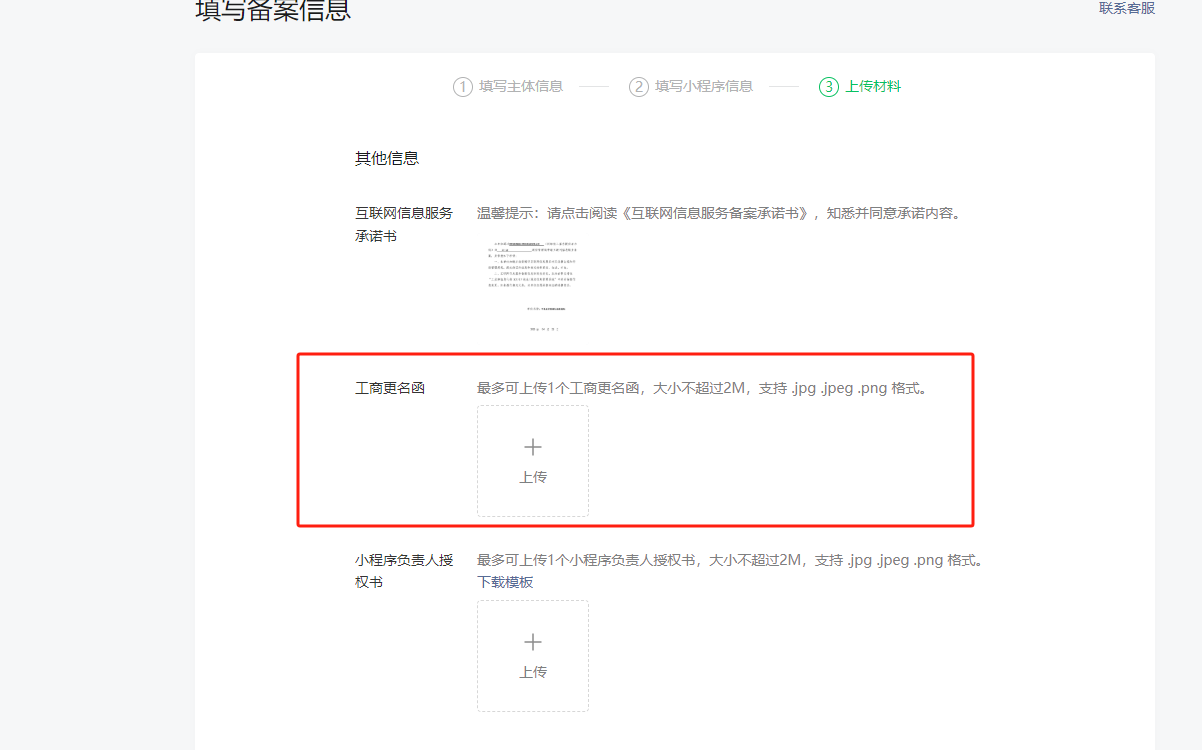This screenshot has width=1202, height=750.
Task: Click the 小程序负责人授权书 field label
Action: [404, 571]
